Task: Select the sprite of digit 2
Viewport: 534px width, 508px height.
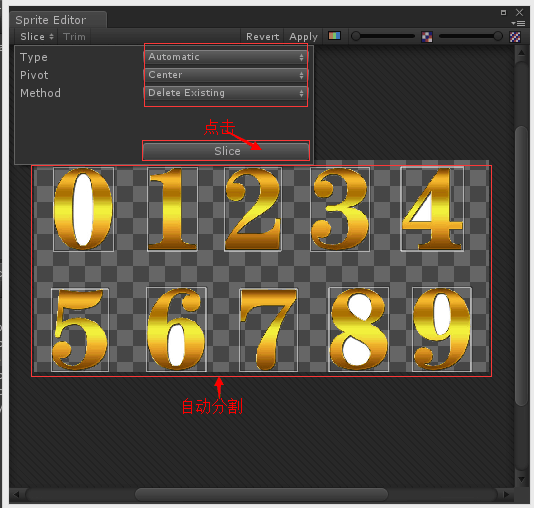Action: (x=253, y=209)
